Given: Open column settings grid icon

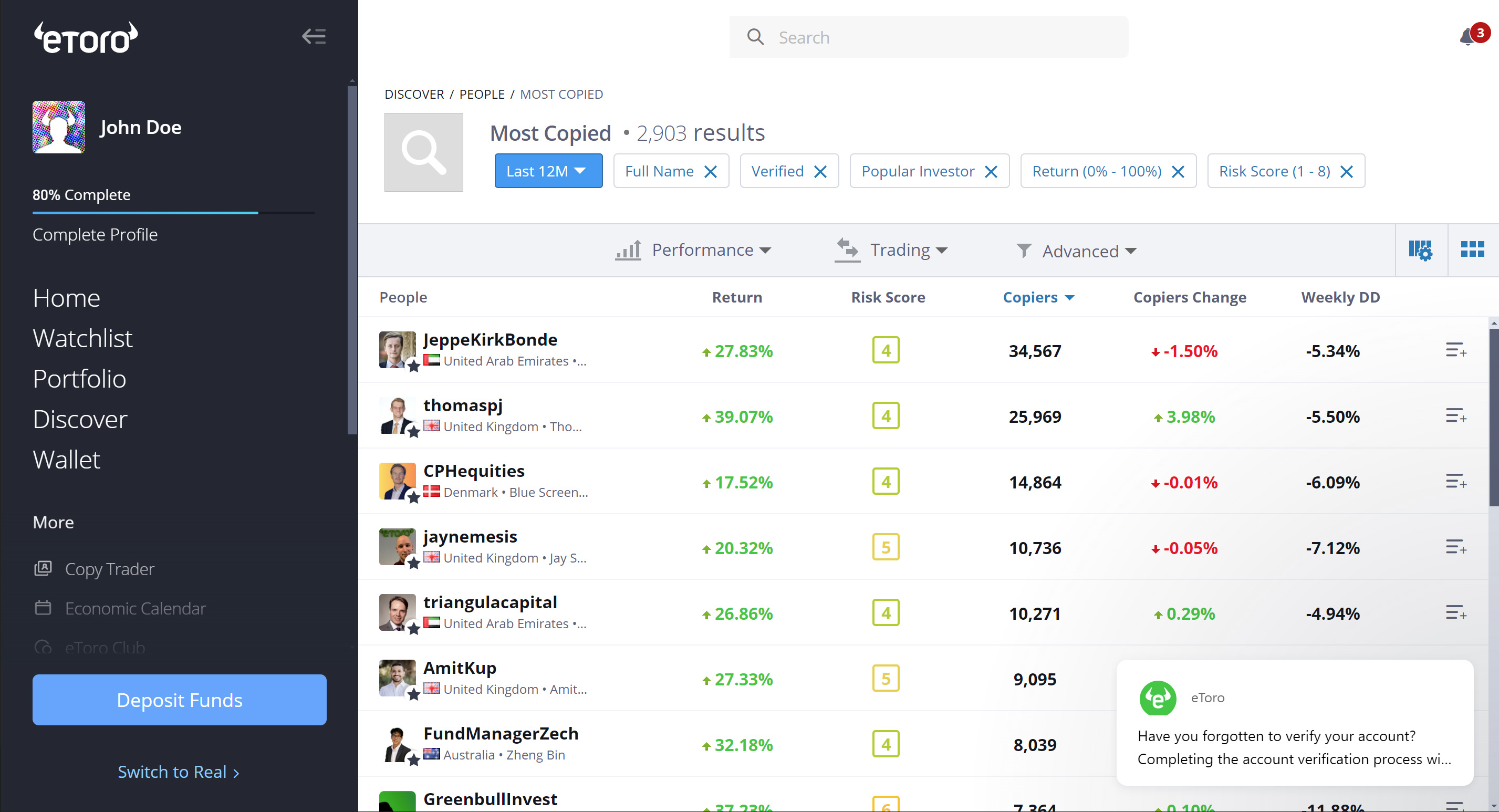Looking at the screenshot, I should [x=1420, y=251].
